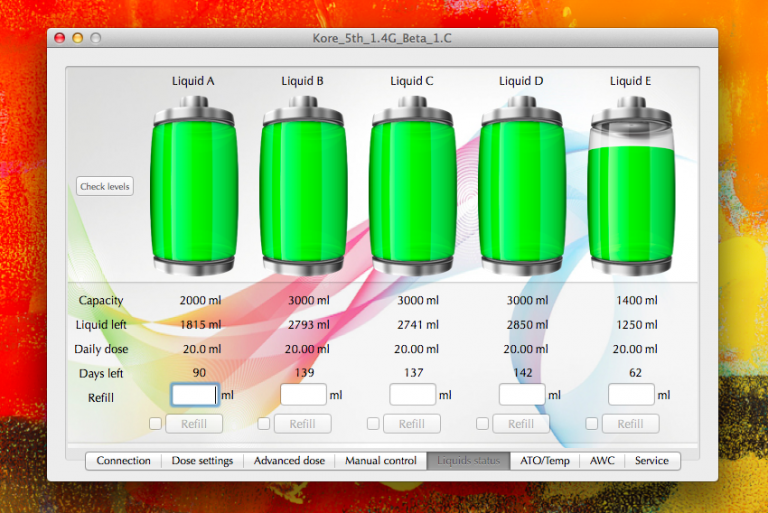Click the Liquid D container icon

pyautogui.click(x=521, y=185)
